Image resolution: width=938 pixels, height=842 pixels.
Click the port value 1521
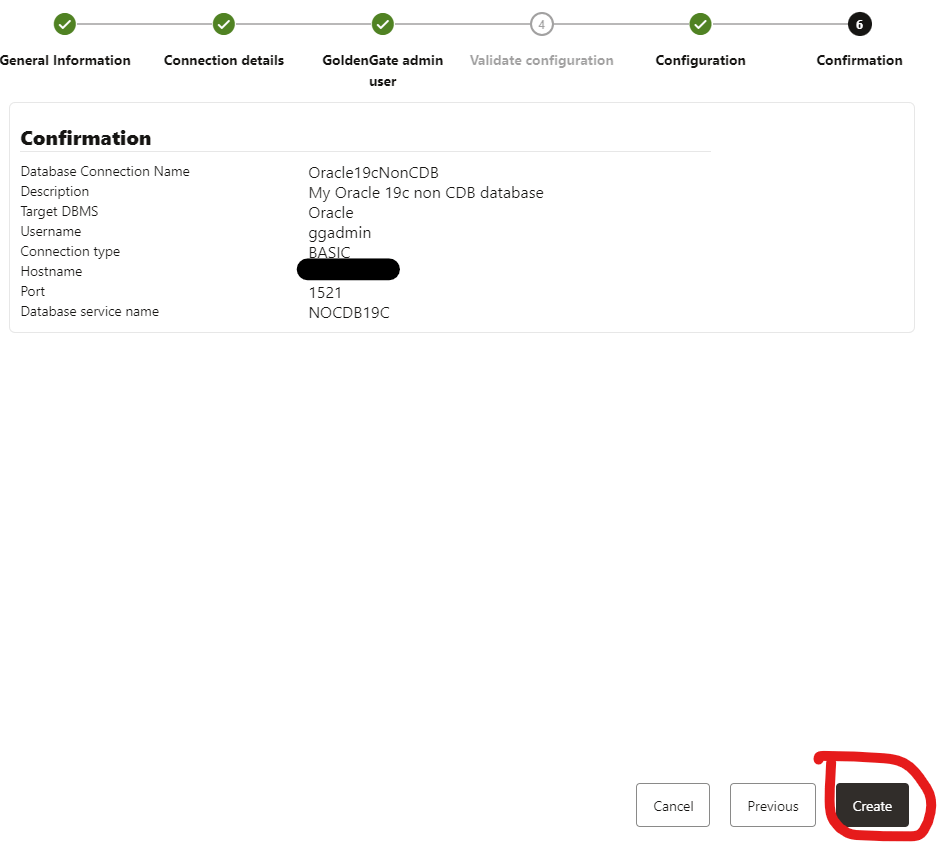(x=325, y=293)
